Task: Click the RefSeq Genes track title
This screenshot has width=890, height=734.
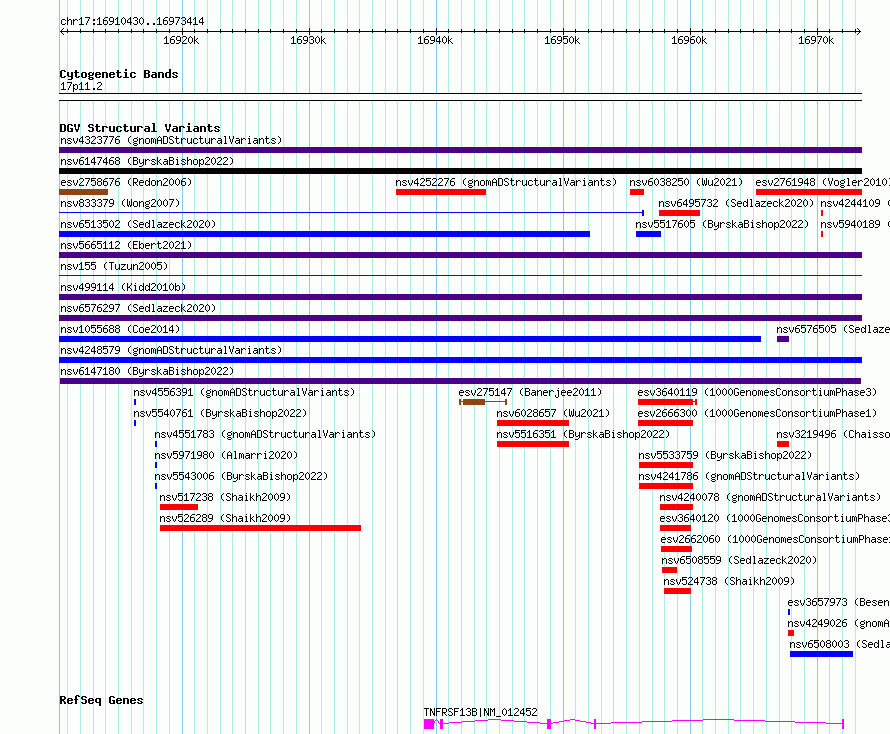Action: pos(102,700)
